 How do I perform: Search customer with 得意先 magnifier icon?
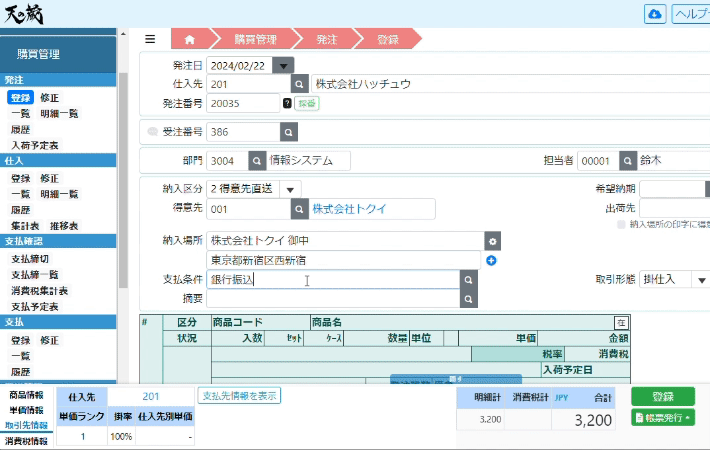click(x=299, y=209)
